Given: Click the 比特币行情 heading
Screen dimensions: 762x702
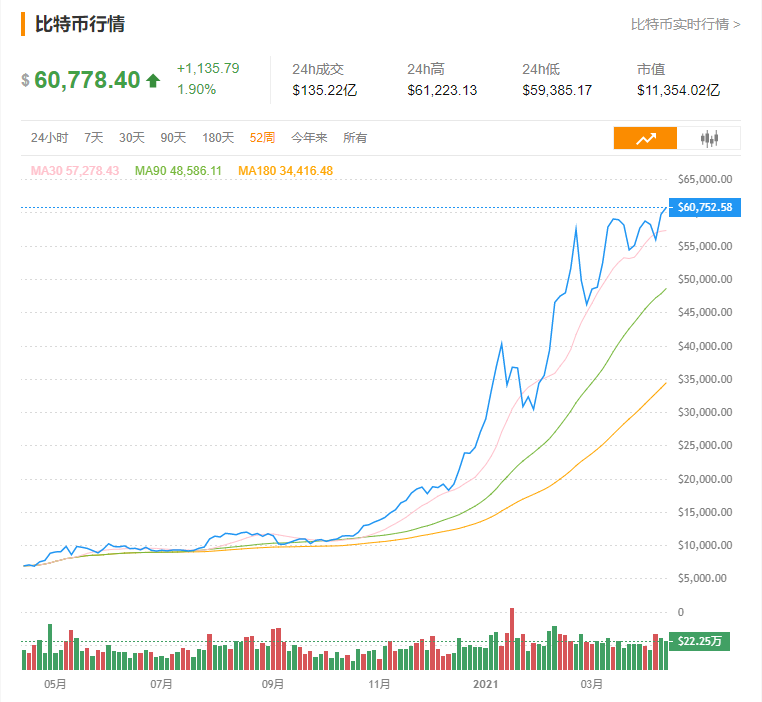Looking at the screenshot, I should coord(80,24).
